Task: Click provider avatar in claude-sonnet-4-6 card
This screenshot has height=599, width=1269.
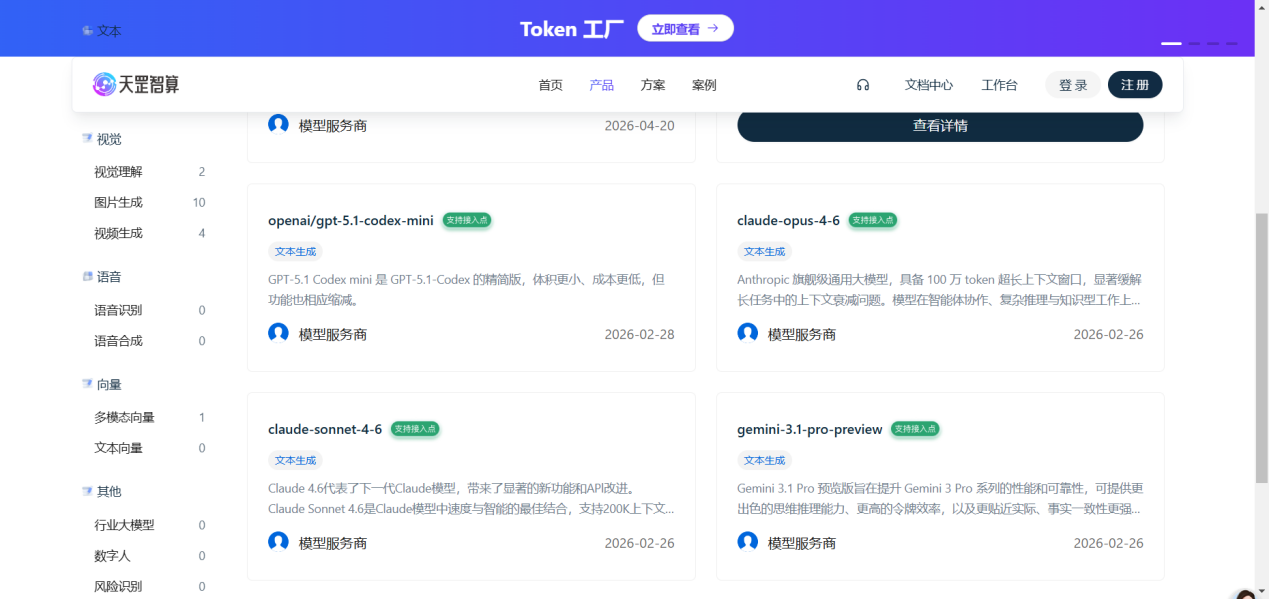Action: pyautogui.click(x=278, y=542)
